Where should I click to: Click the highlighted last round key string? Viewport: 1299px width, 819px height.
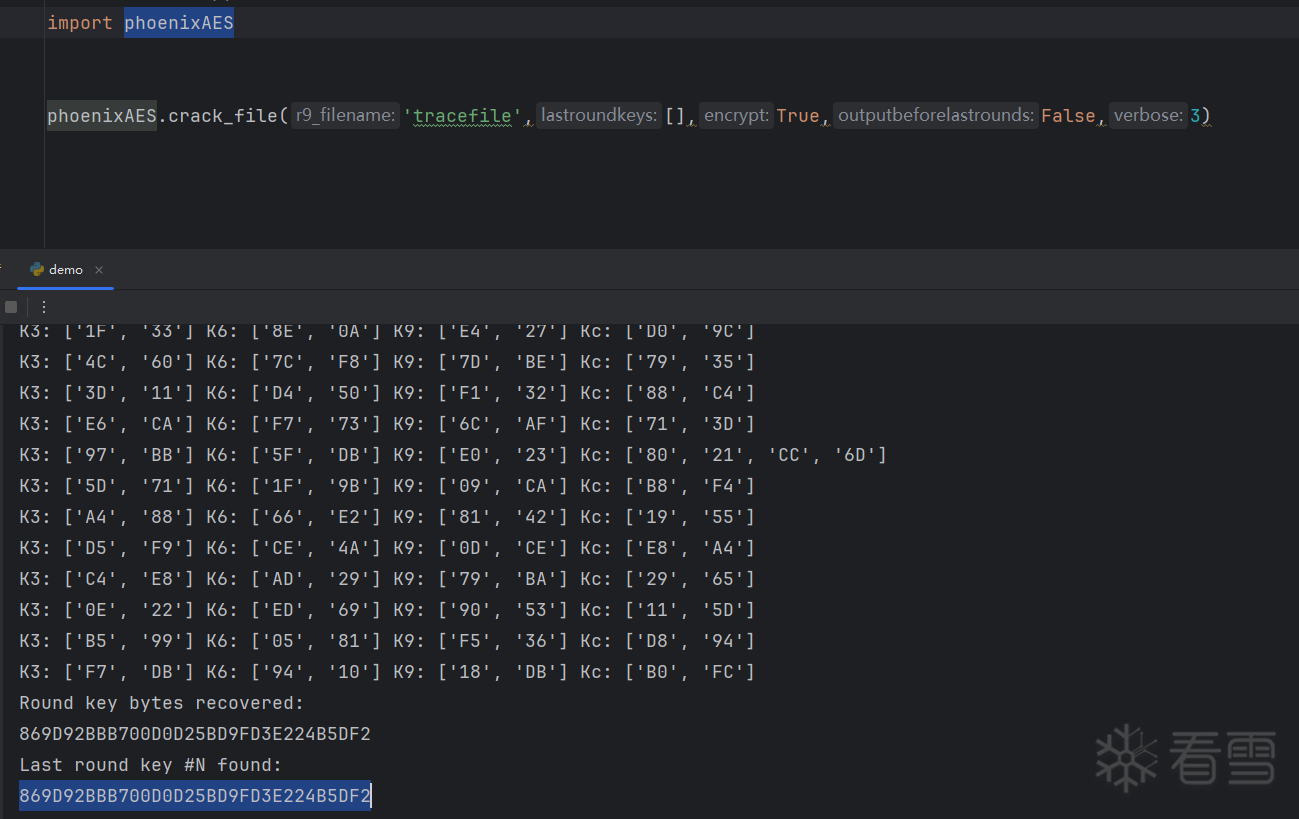click(x=195, y=796)
